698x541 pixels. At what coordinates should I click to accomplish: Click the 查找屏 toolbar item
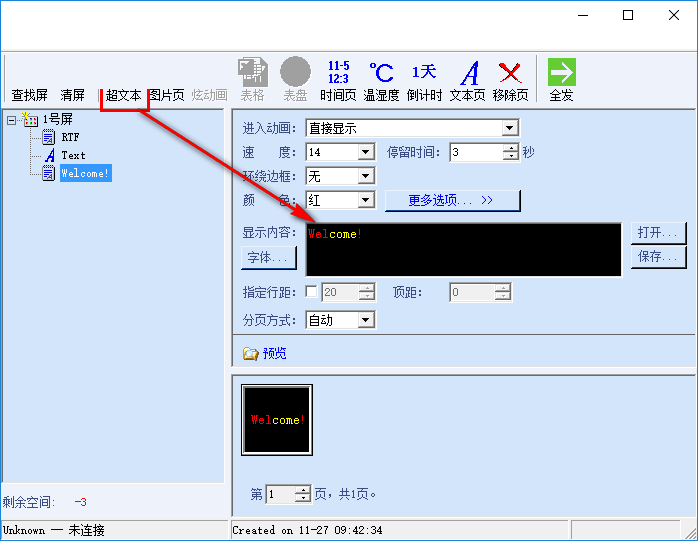point(29,95)
